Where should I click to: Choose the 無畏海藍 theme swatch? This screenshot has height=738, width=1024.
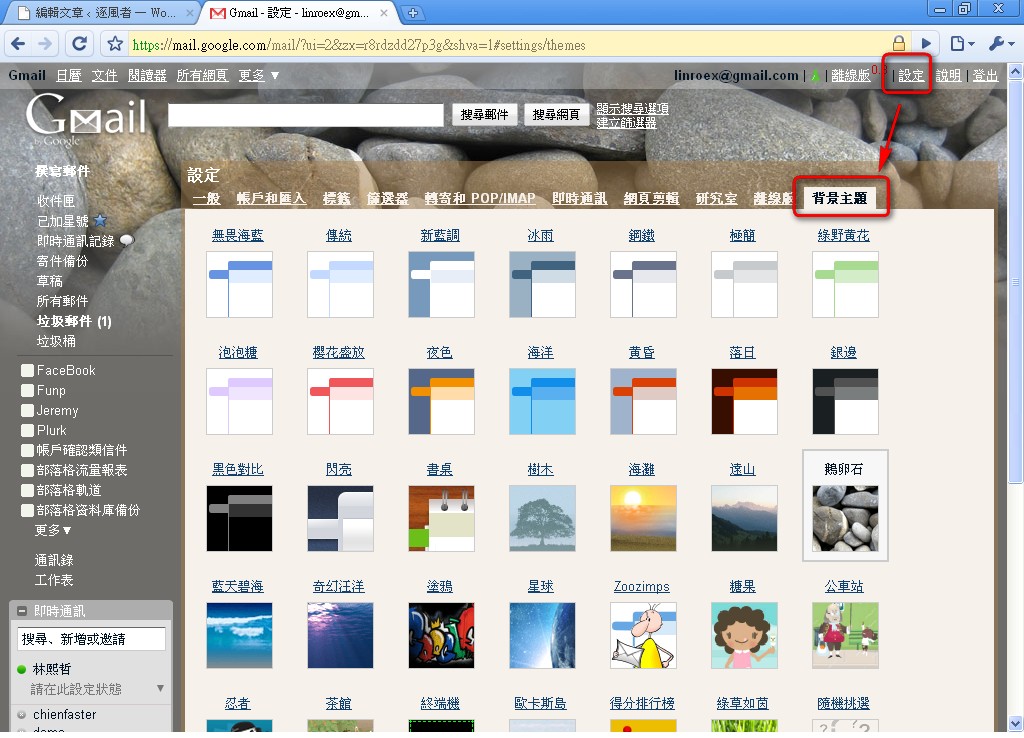click(239, 284)
